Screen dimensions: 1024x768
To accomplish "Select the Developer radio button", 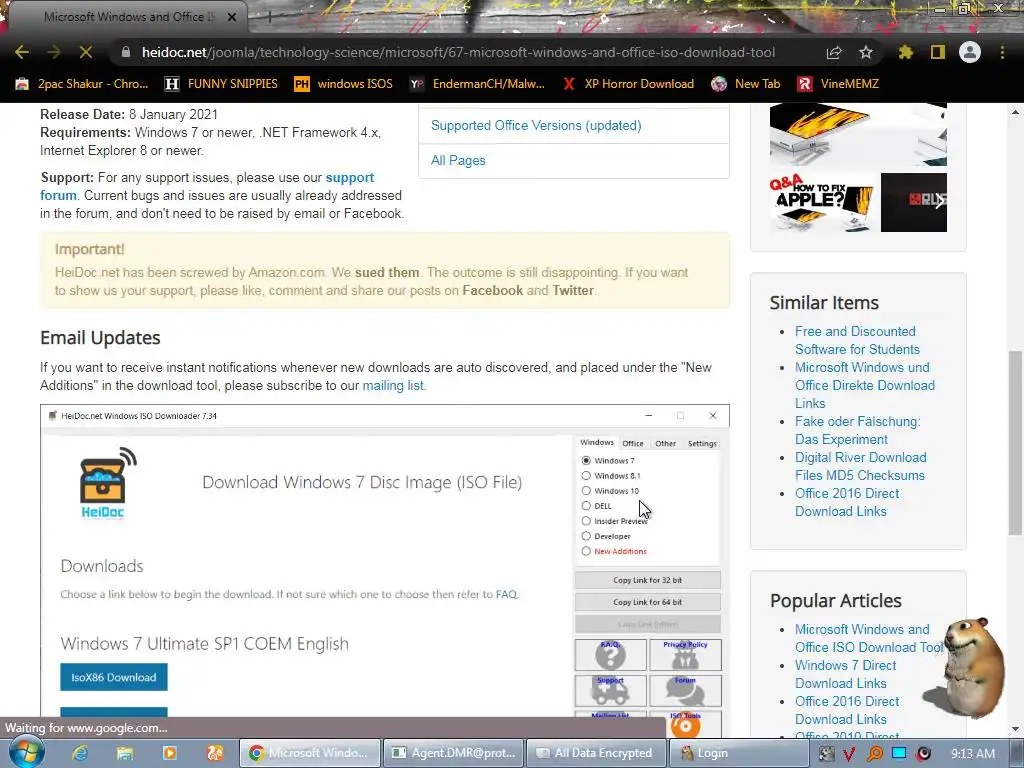I will [x=586, y=536].
